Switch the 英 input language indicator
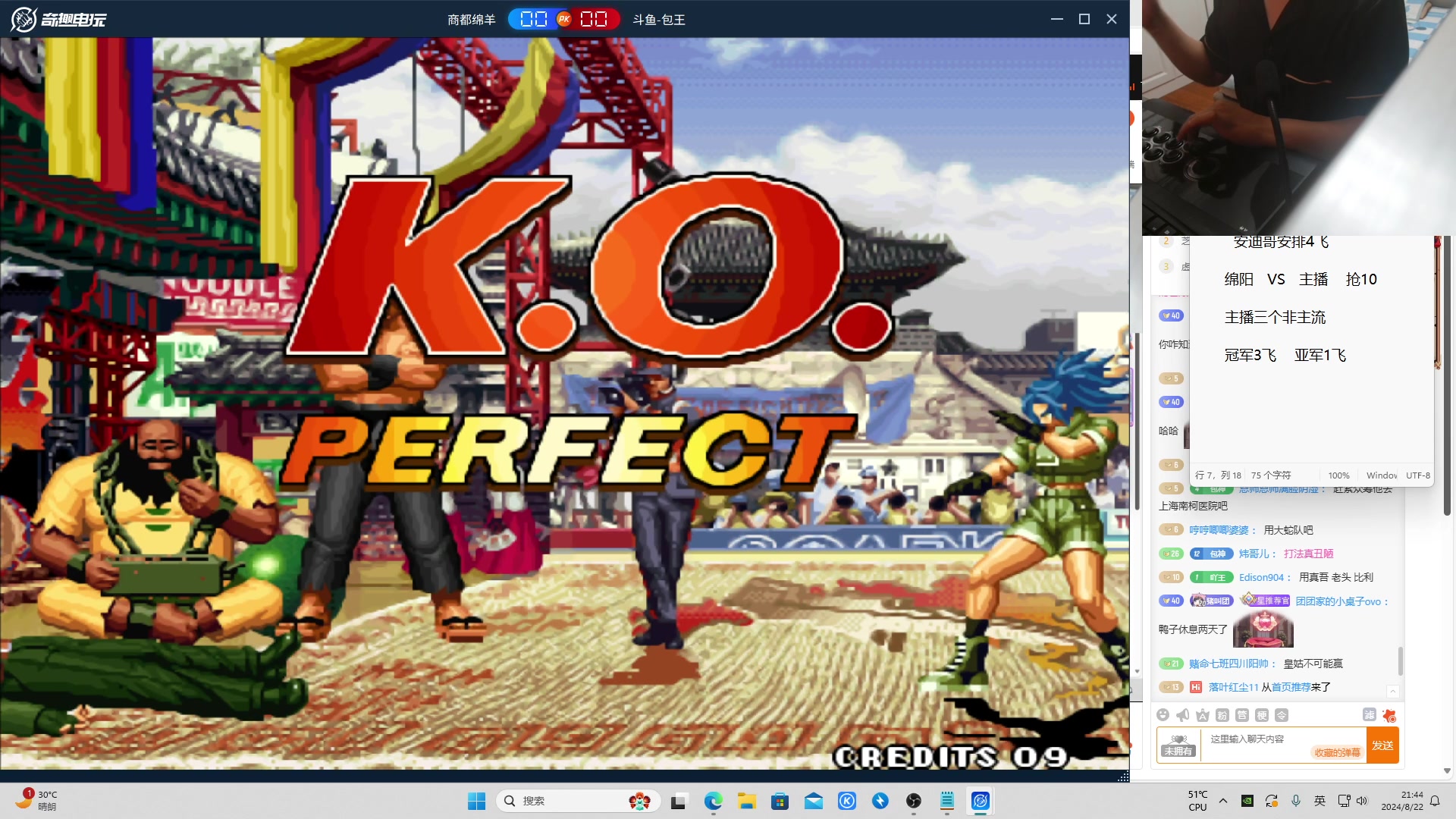Screen dimensions: 1456x819 pos(1319,801)
